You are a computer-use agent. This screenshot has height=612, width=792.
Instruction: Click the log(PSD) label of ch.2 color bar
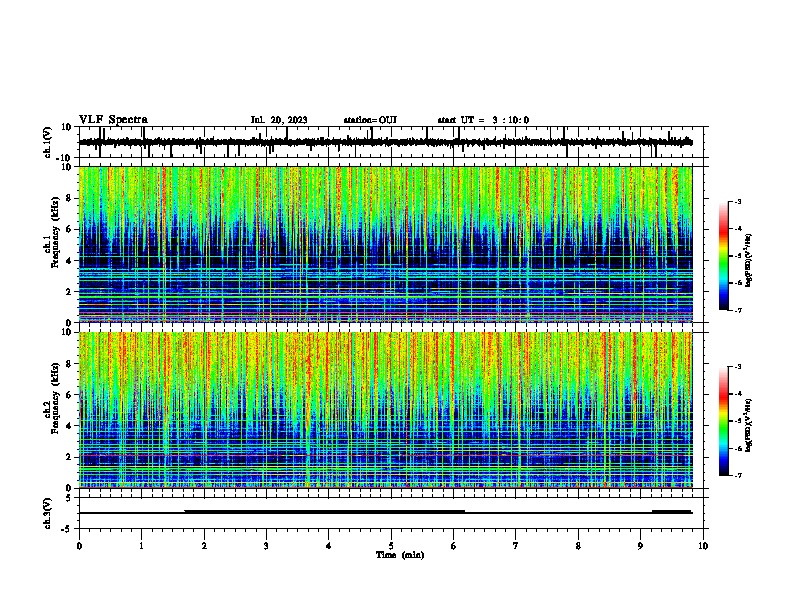coord(750,425)
